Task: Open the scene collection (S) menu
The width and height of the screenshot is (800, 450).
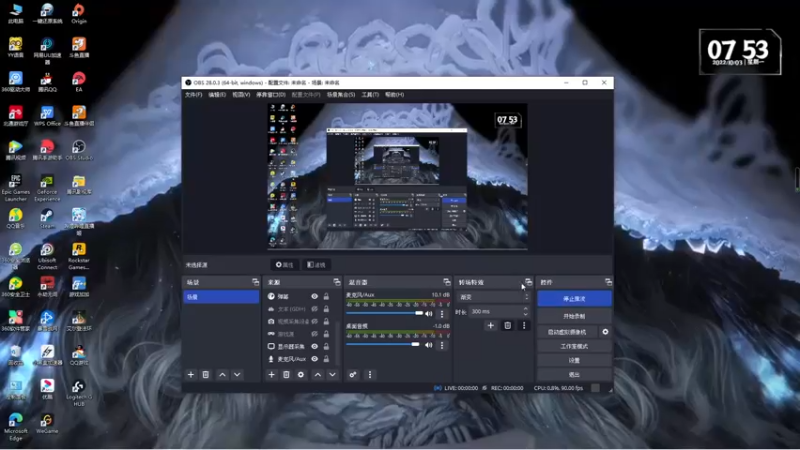Action: (x=341, y=95)
